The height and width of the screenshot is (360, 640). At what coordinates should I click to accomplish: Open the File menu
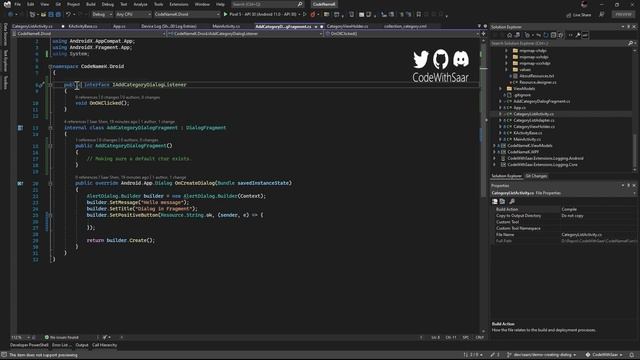point(18,4)
